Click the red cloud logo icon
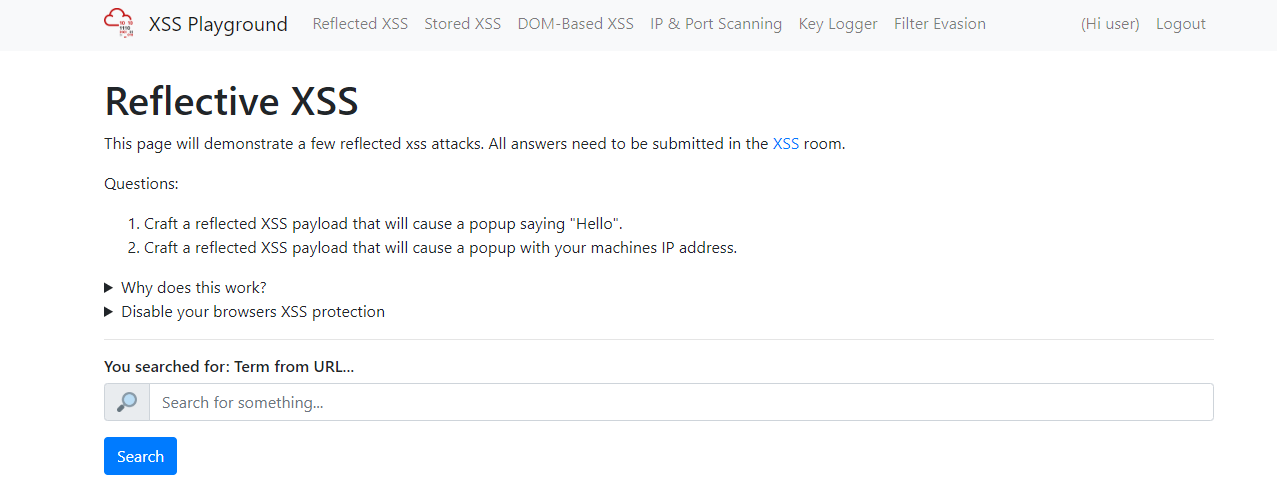 (119, 23)
